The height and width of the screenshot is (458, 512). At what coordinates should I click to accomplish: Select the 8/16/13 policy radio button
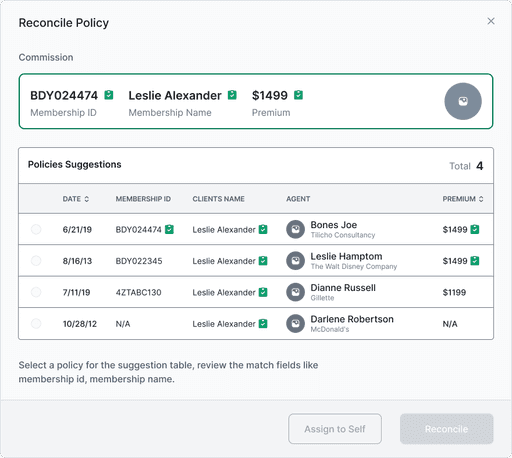[36, 261]
